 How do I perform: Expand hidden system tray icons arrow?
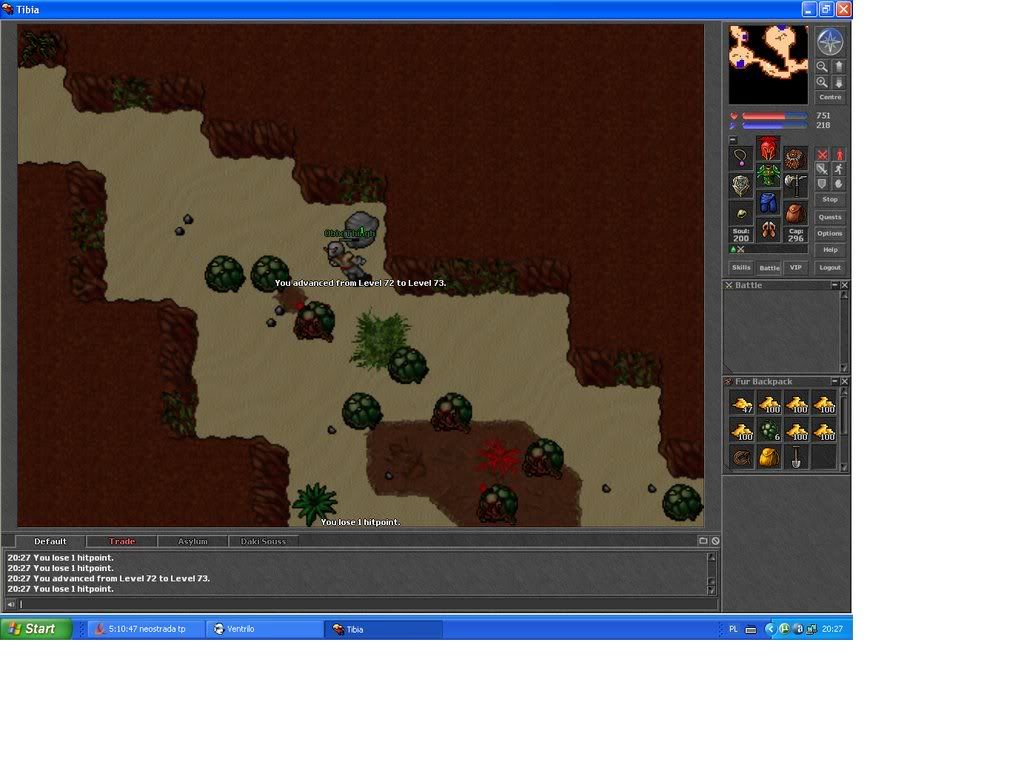point(770,629)
